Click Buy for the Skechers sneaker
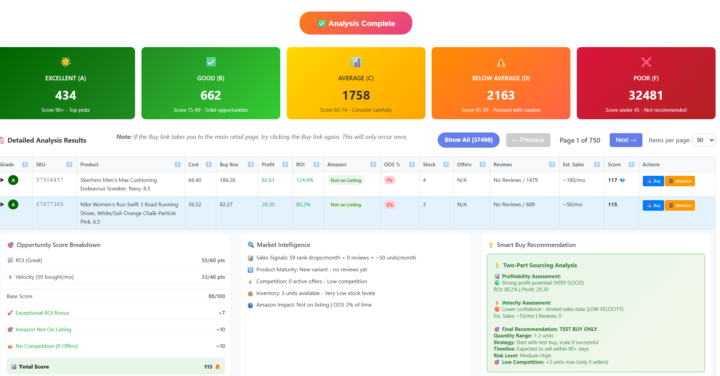 click(653, 181)
